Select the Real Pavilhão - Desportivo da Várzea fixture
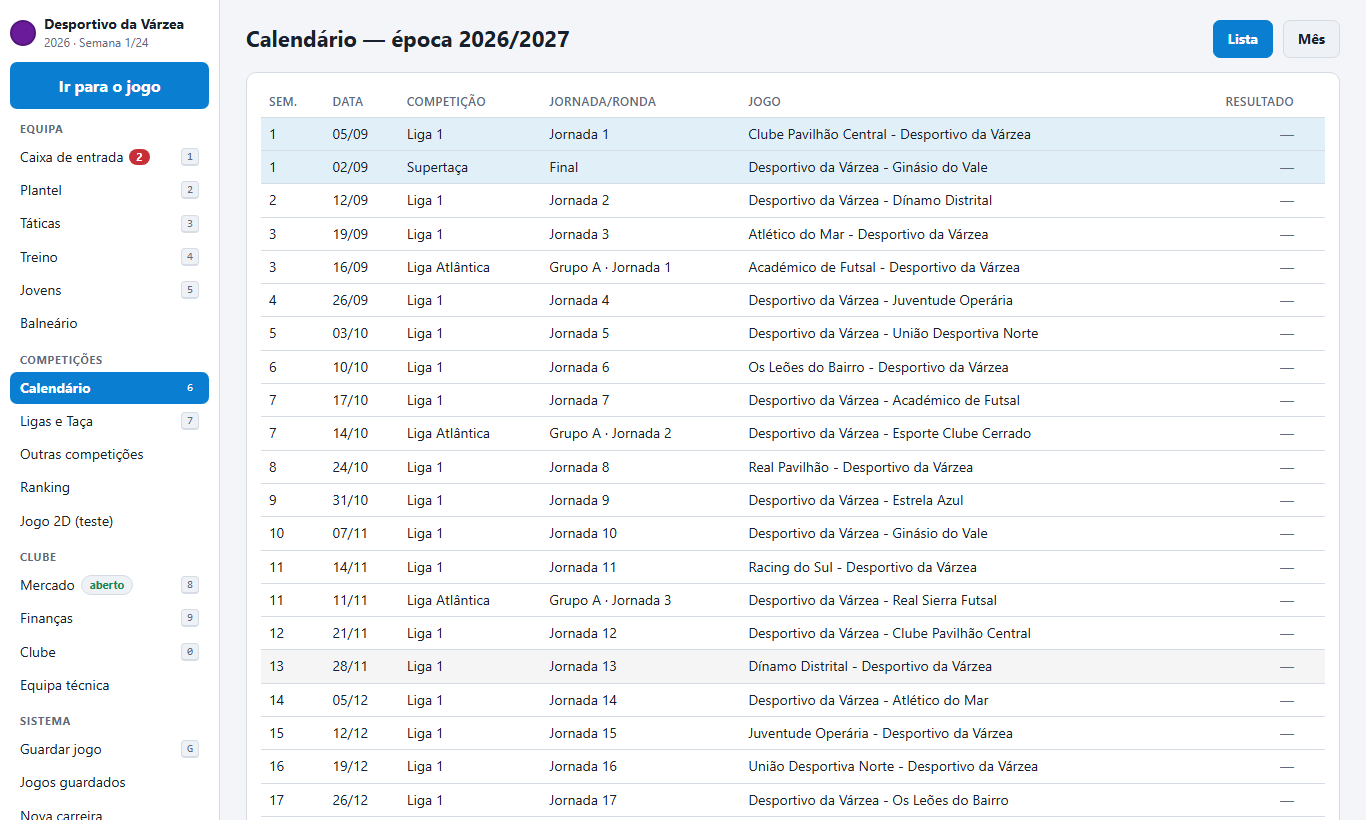 point(793,467)
